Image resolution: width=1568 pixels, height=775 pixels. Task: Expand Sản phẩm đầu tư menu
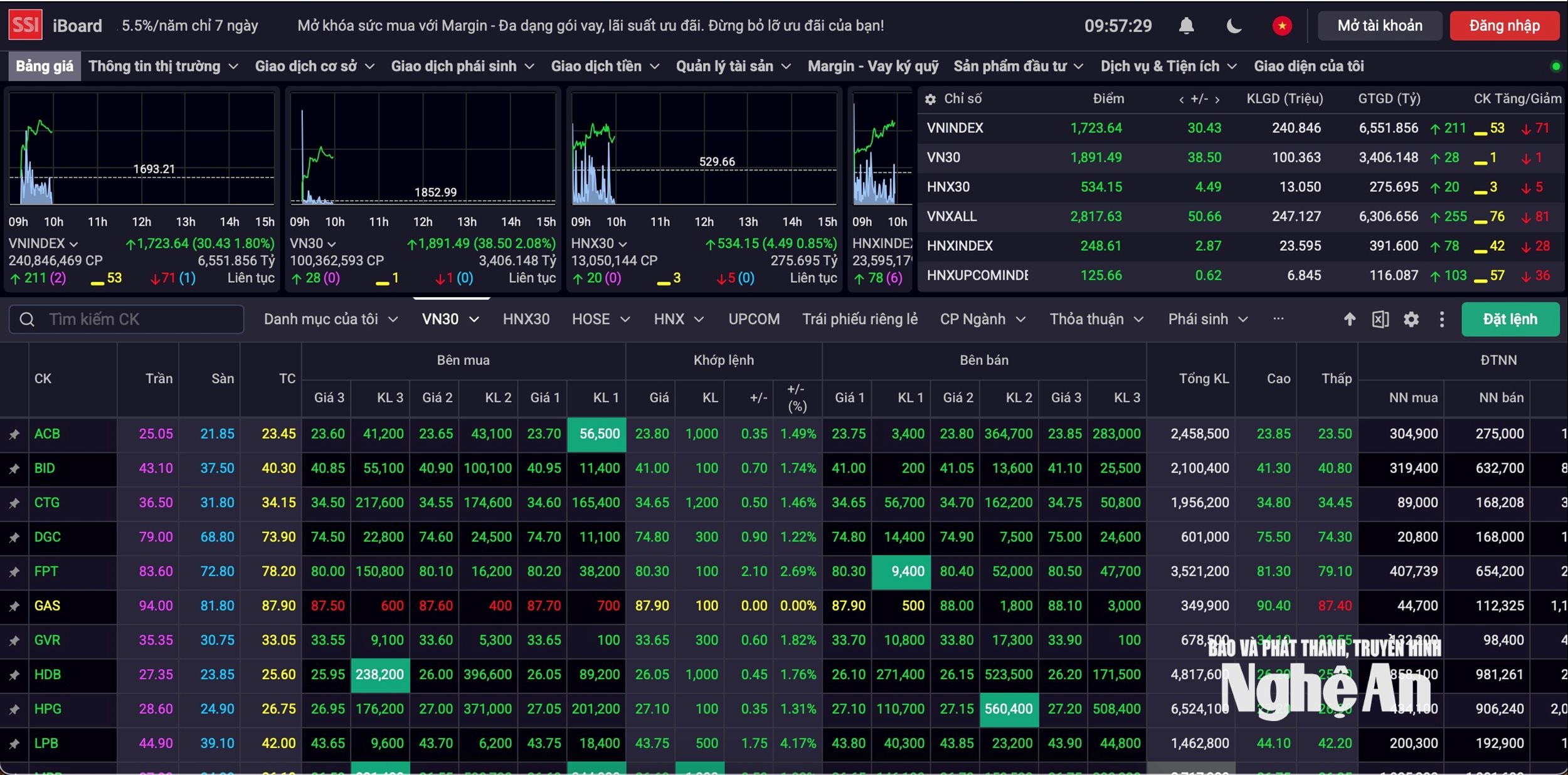[1018, 66]
